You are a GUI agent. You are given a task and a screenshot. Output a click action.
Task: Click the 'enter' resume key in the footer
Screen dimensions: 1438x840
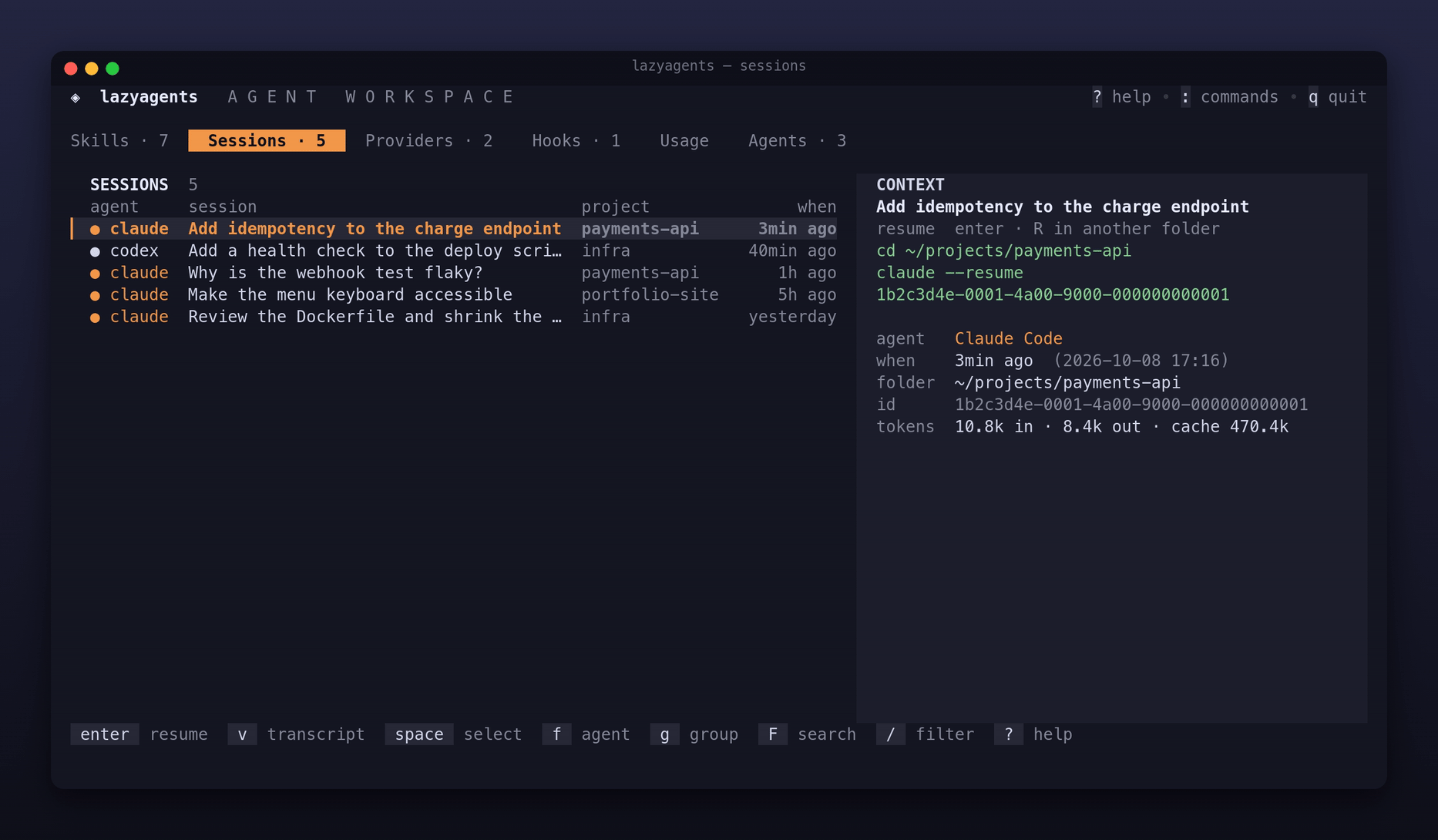tap(105, 734)
